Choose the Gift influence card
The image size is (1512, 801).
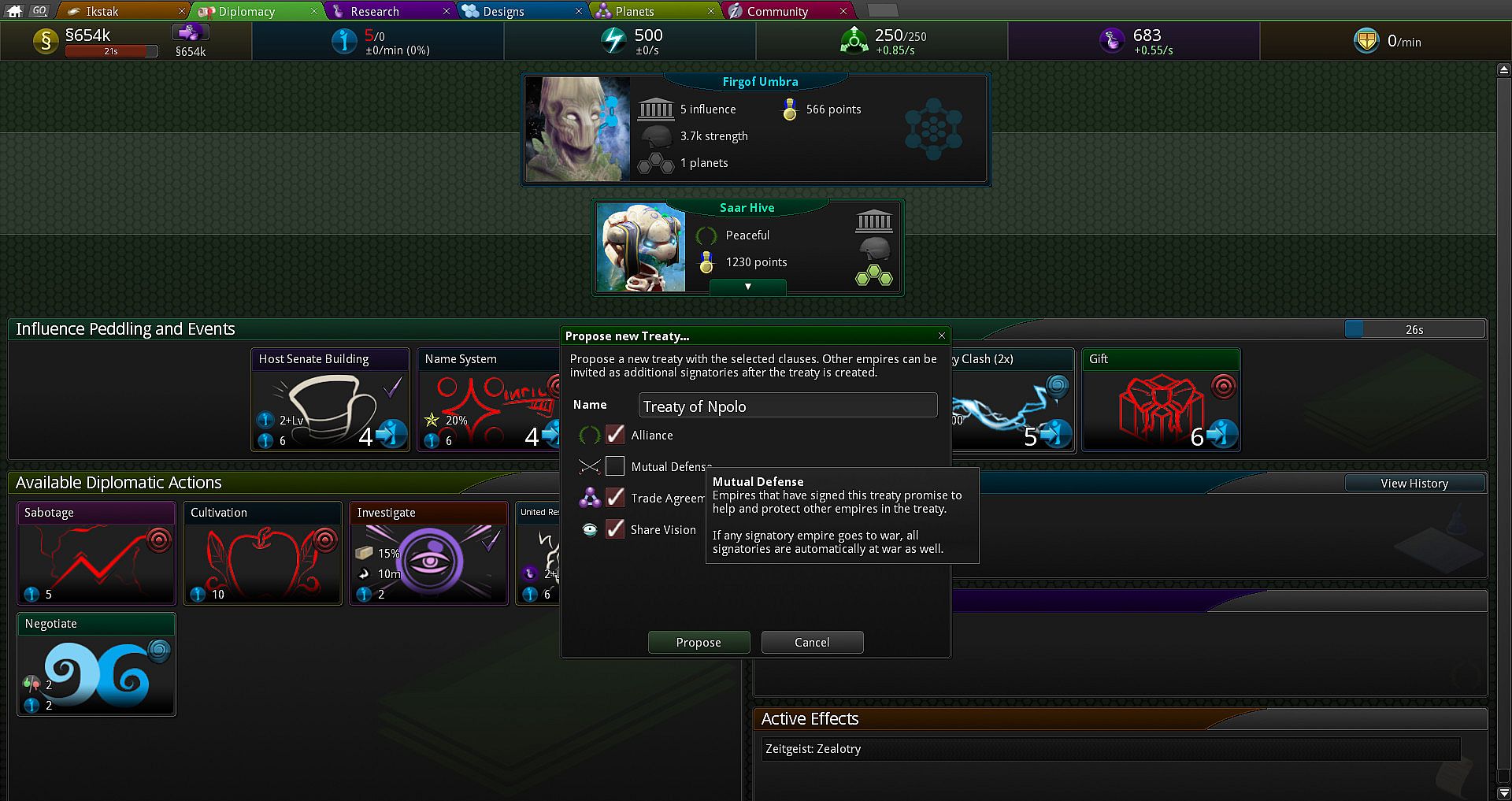point(1161,399)
